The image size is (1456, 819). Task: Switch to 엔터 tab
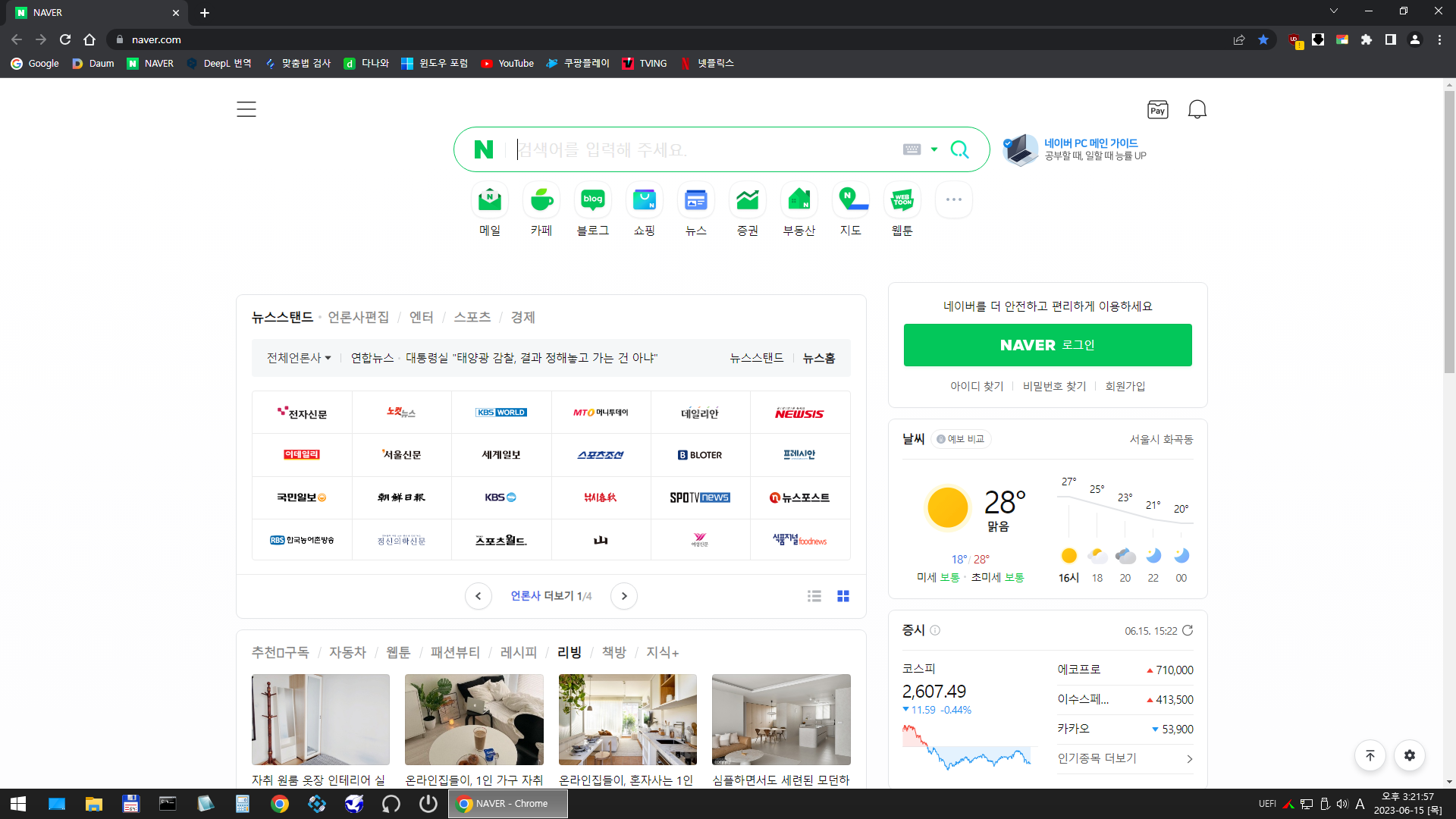(x=422, y=317)
